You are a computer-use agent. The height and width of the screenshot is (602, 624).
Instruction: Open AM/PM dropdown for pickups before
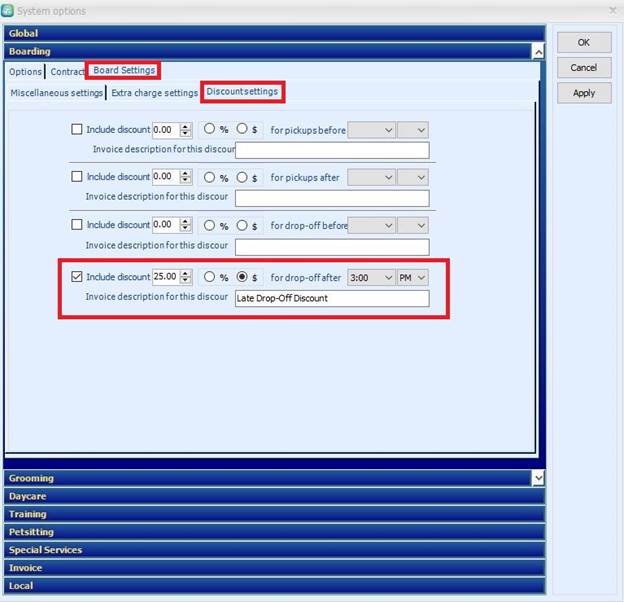coord(413,130)
